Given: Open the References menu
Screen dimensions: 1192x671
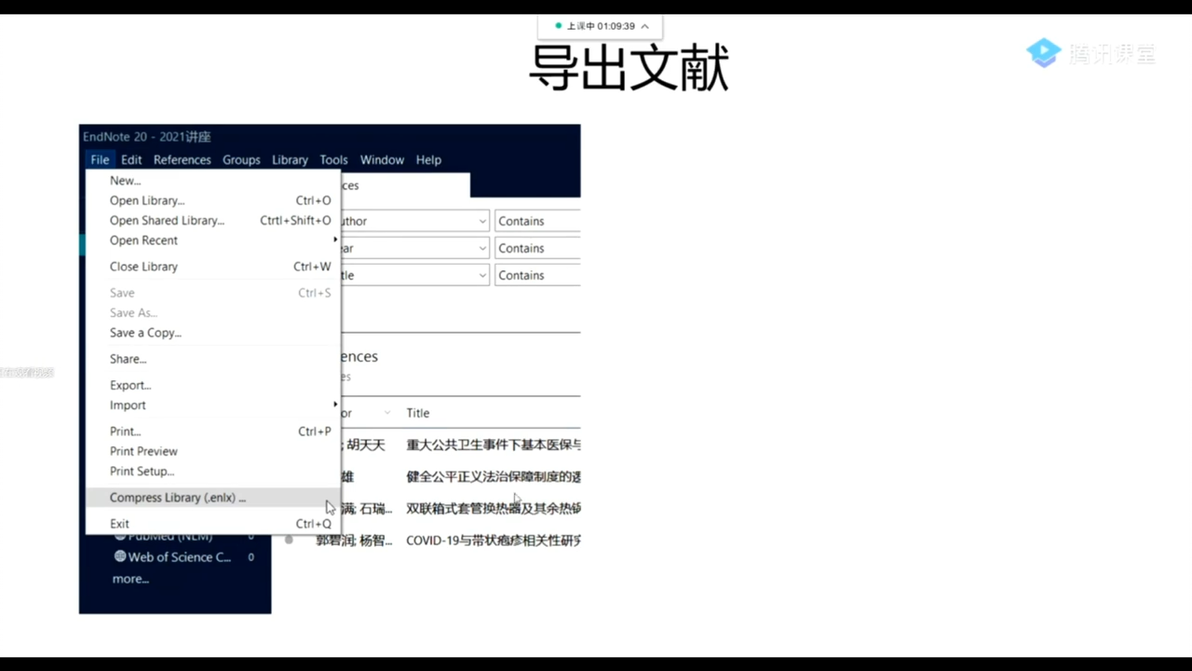Looking at the screenshot, I should pyautogui.click(x=182, y=160).
